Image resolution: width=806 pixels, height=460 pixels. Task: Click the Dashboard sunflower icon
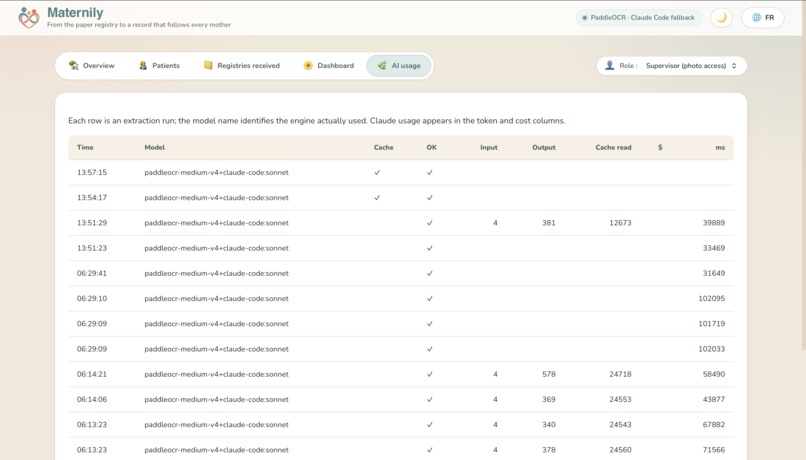[x=308, y=65]
